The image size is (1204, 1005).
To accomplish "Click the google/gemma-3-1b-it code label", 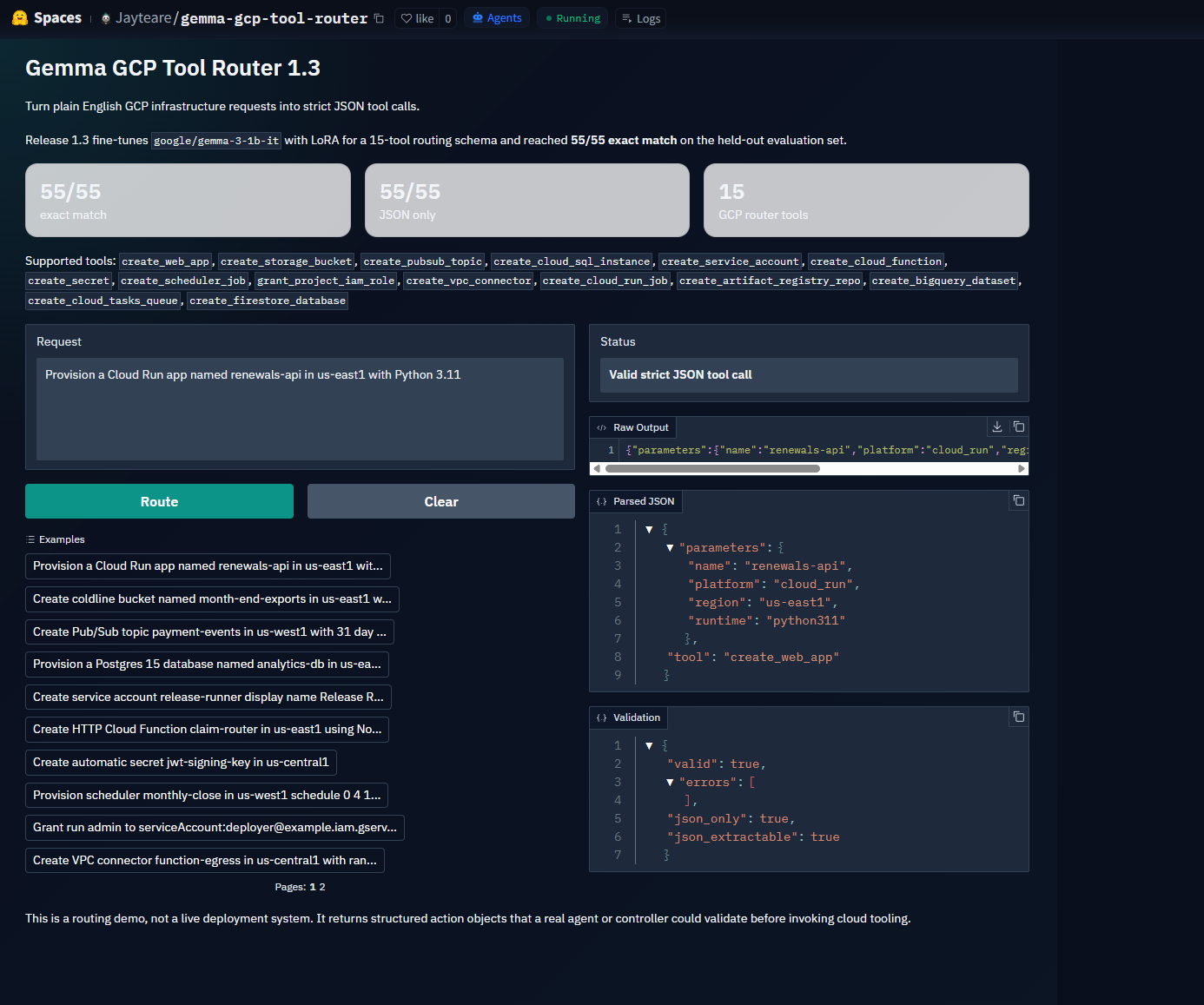I will (216, 141).
